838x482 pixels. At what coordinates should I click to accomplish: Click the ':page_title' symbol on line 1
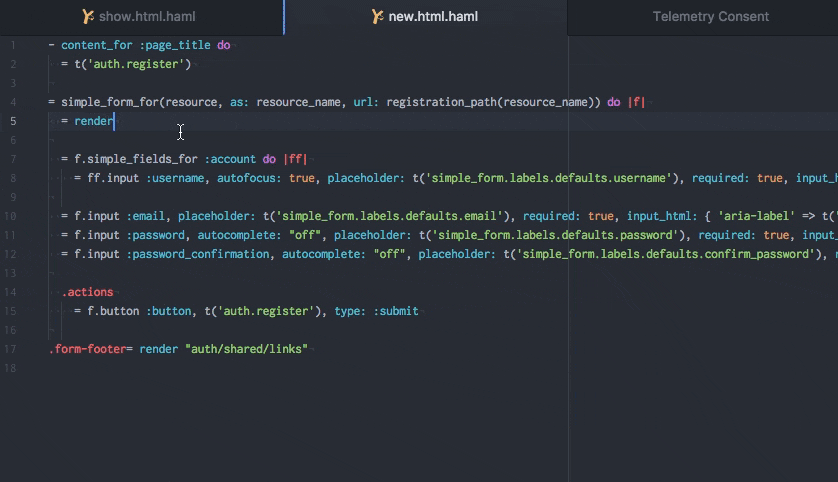(175, 45)
